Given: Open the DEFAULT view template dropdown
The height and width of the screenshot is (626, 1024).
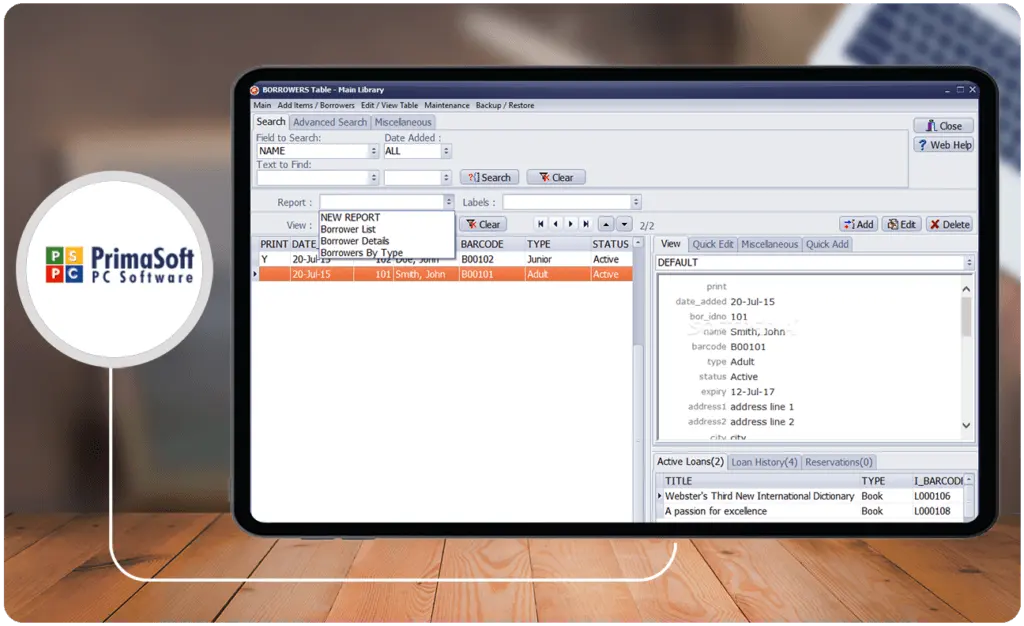Looking at the screenshot, I should [x=969, y=262].
